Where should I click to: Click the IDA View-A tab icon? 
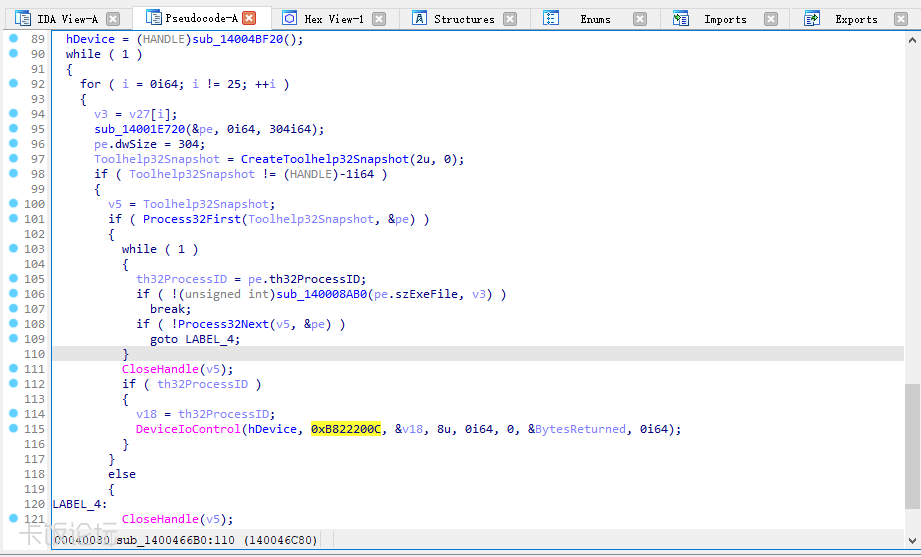coord(22,18)
